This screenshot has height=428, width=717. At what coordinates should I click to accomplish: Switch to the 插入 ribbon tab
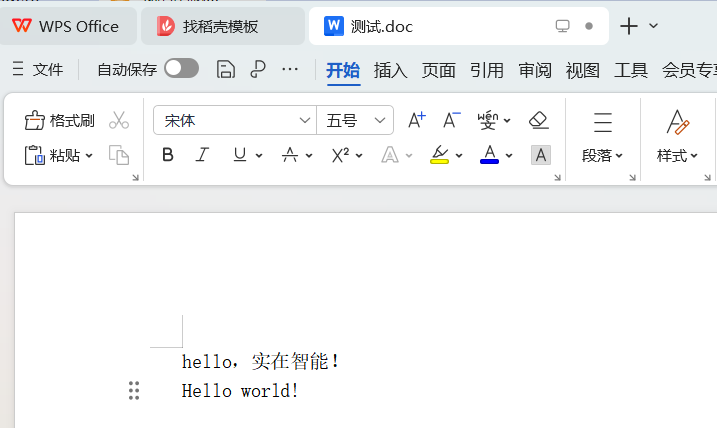390,70
